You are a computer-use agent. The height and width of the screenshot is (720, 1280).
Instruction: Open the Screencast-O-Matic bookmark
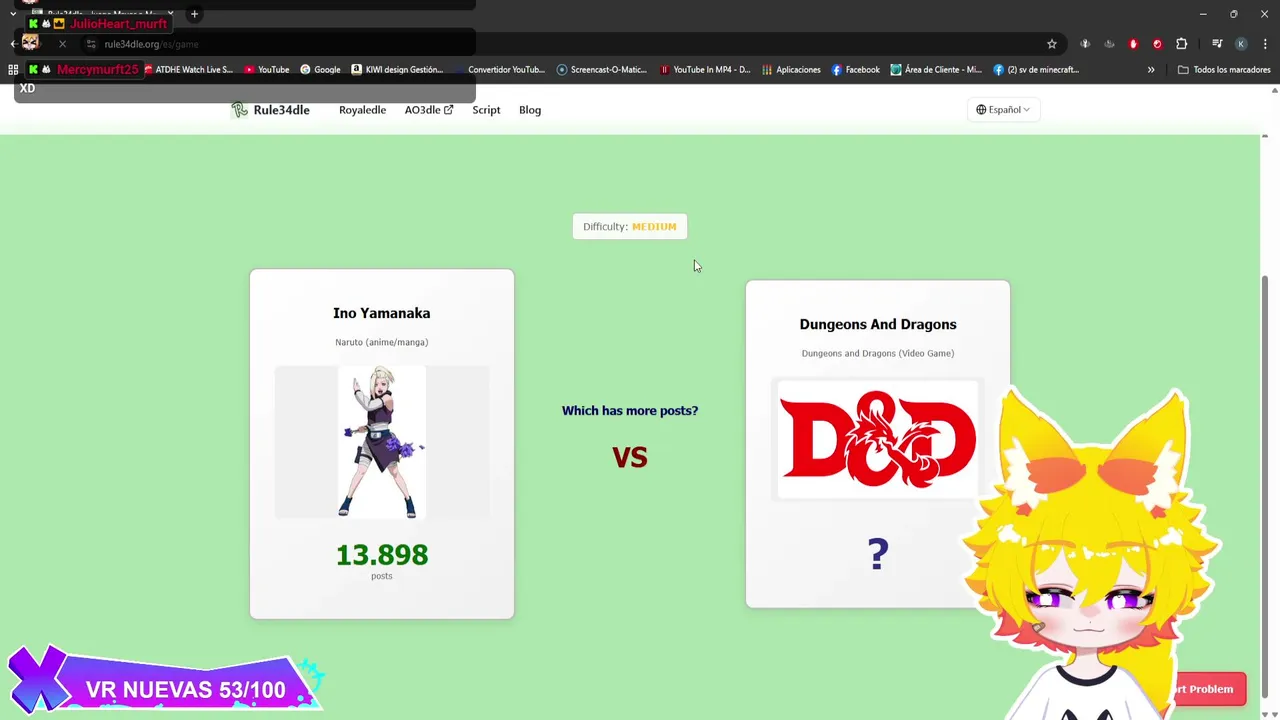click(602, 70)
